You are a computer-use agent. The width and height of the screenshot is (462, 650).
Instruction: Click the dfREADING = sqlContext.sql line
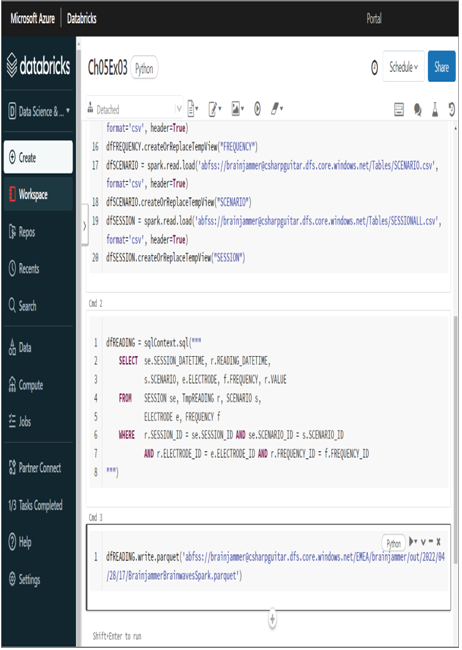[x=153, y=342]
